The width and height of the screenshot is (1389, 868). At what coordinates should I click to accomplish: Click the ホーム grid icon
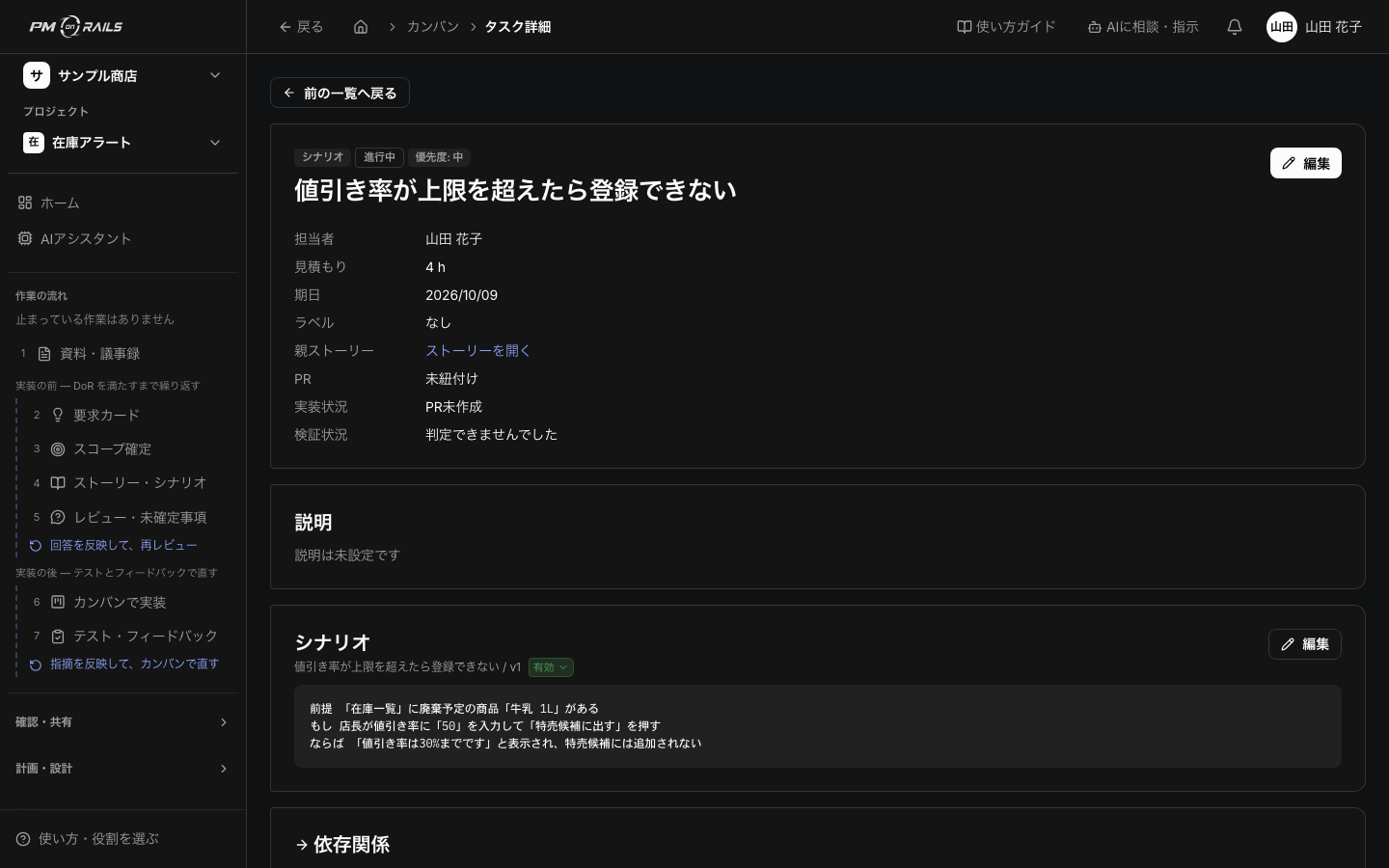(25, 203)
